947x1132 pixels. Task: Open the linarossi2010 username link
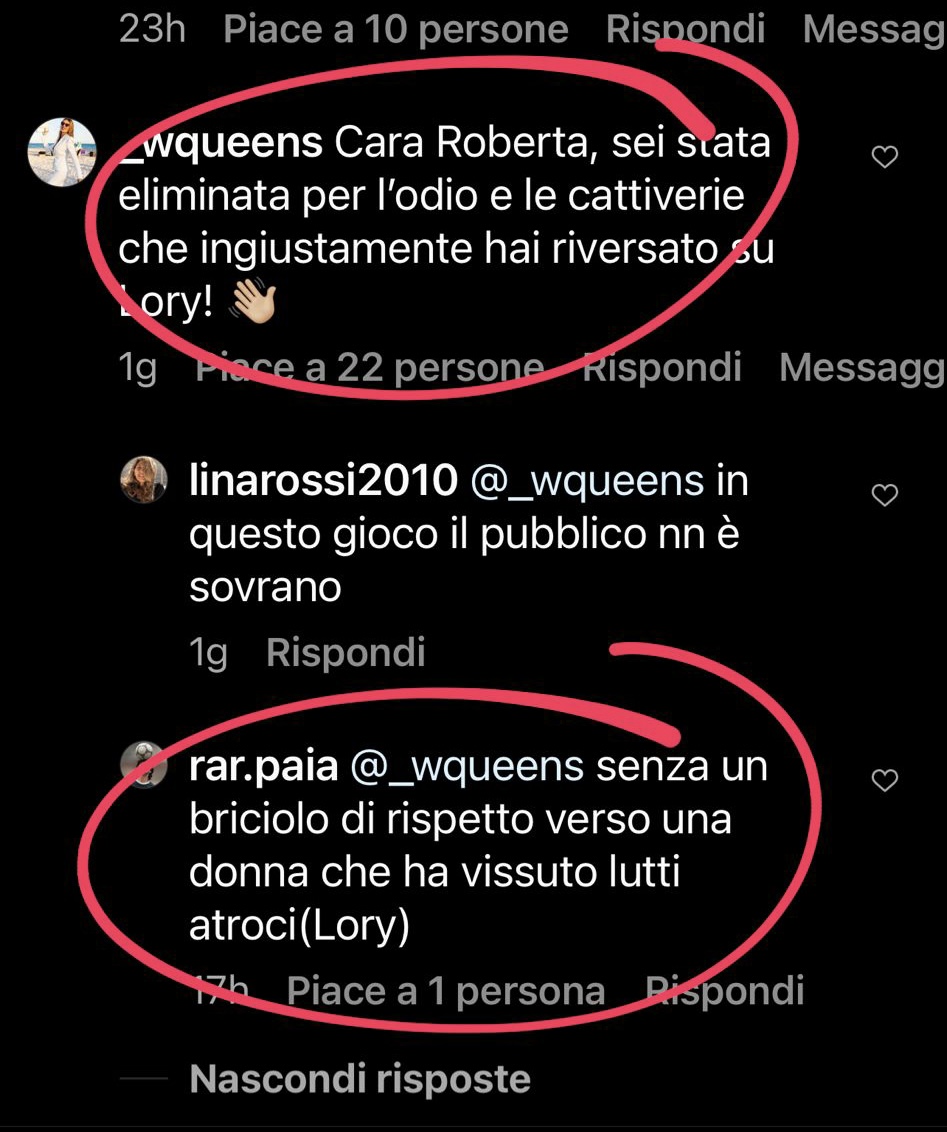pos(323,481)
